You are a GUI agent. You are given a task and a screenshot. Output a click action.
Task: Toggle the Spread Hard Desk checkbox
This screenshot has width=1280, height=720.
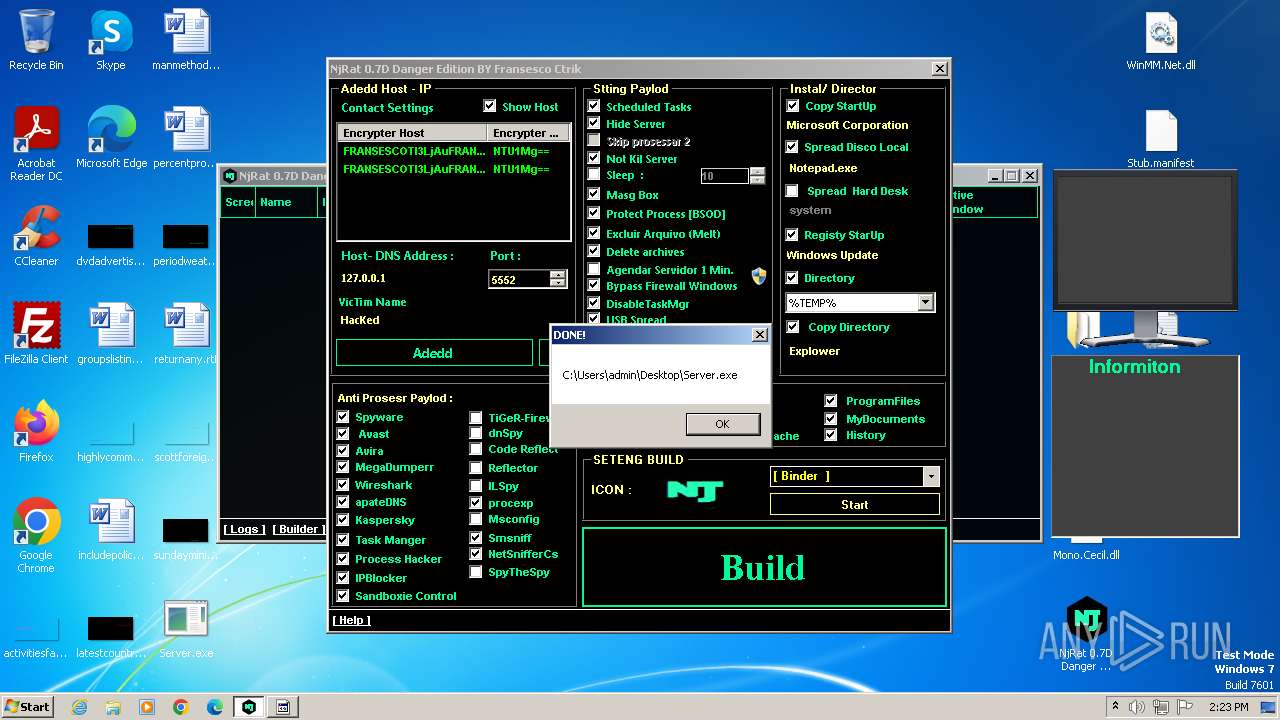(x=793, y=191)
